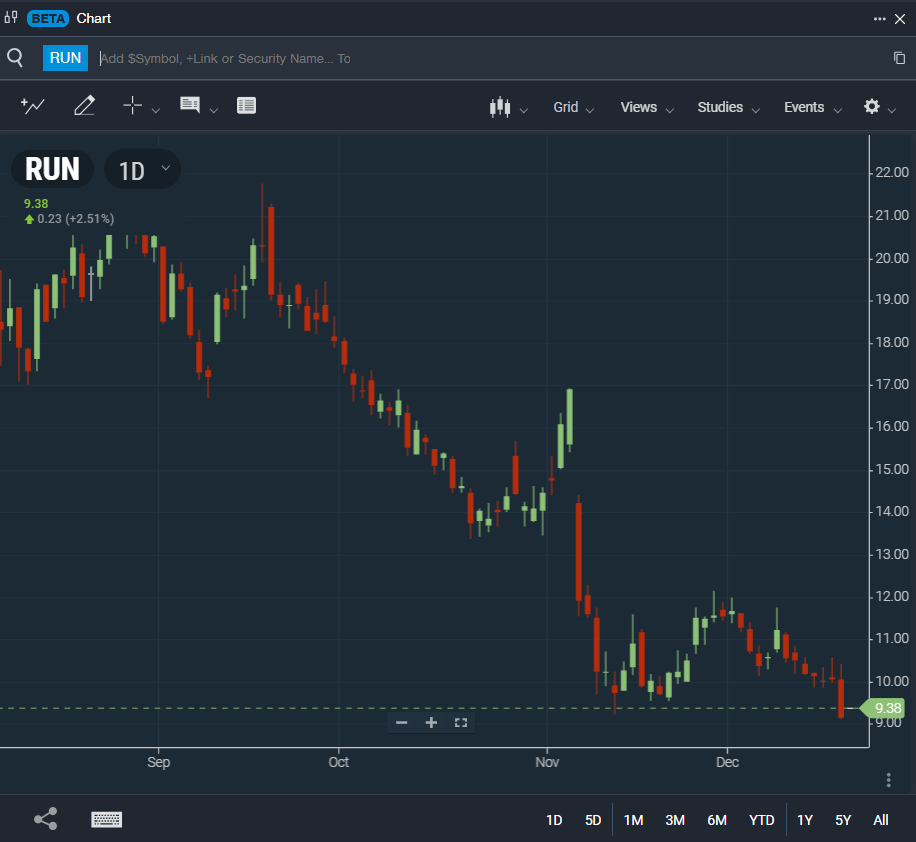Image resolution: width=916 pixels, height=842 pixels.
Task: Click the 9.38 price quote text
Action: click(x=36, y=203)
